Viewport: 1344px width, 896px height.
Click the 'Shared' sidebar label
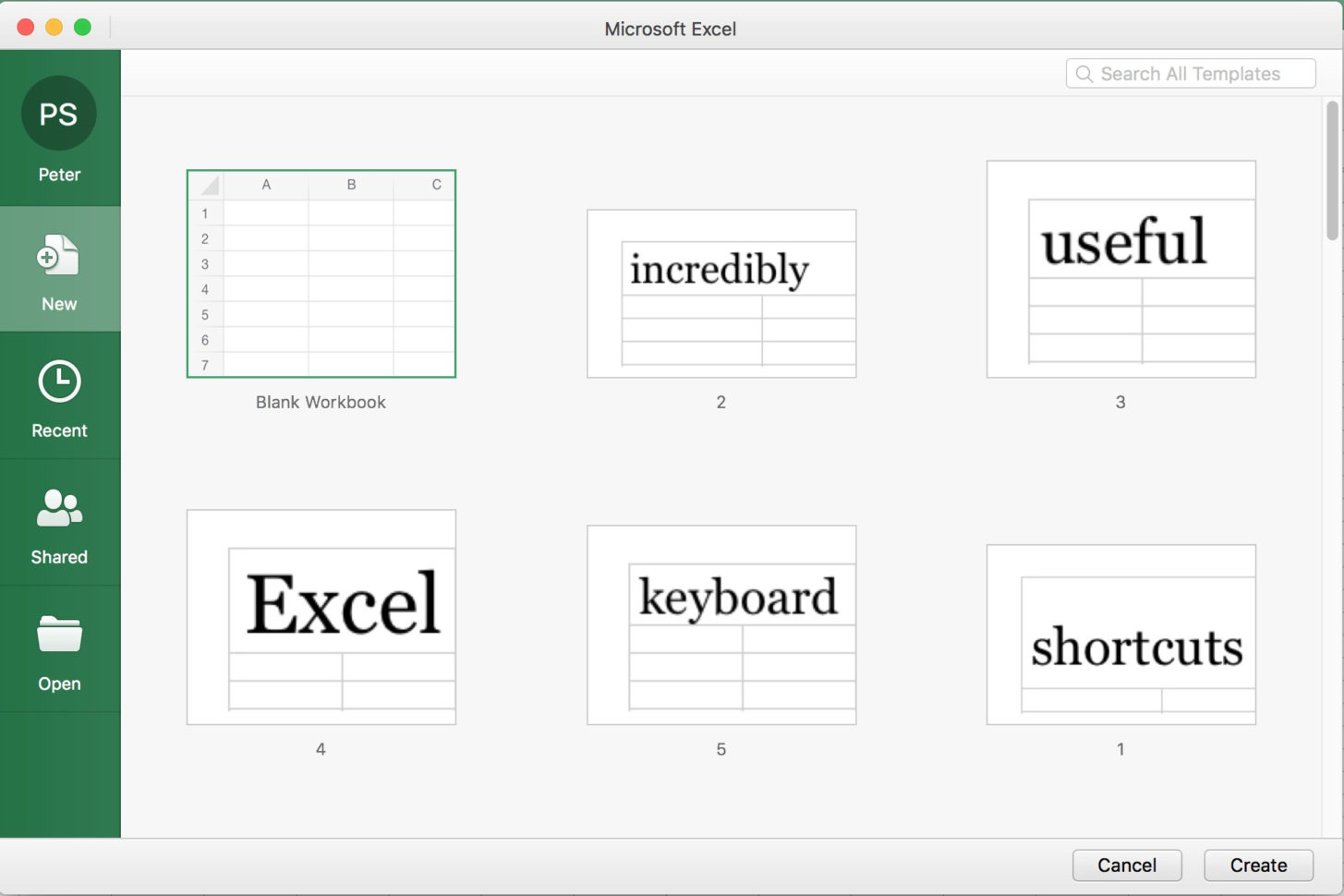click(59, 557)
